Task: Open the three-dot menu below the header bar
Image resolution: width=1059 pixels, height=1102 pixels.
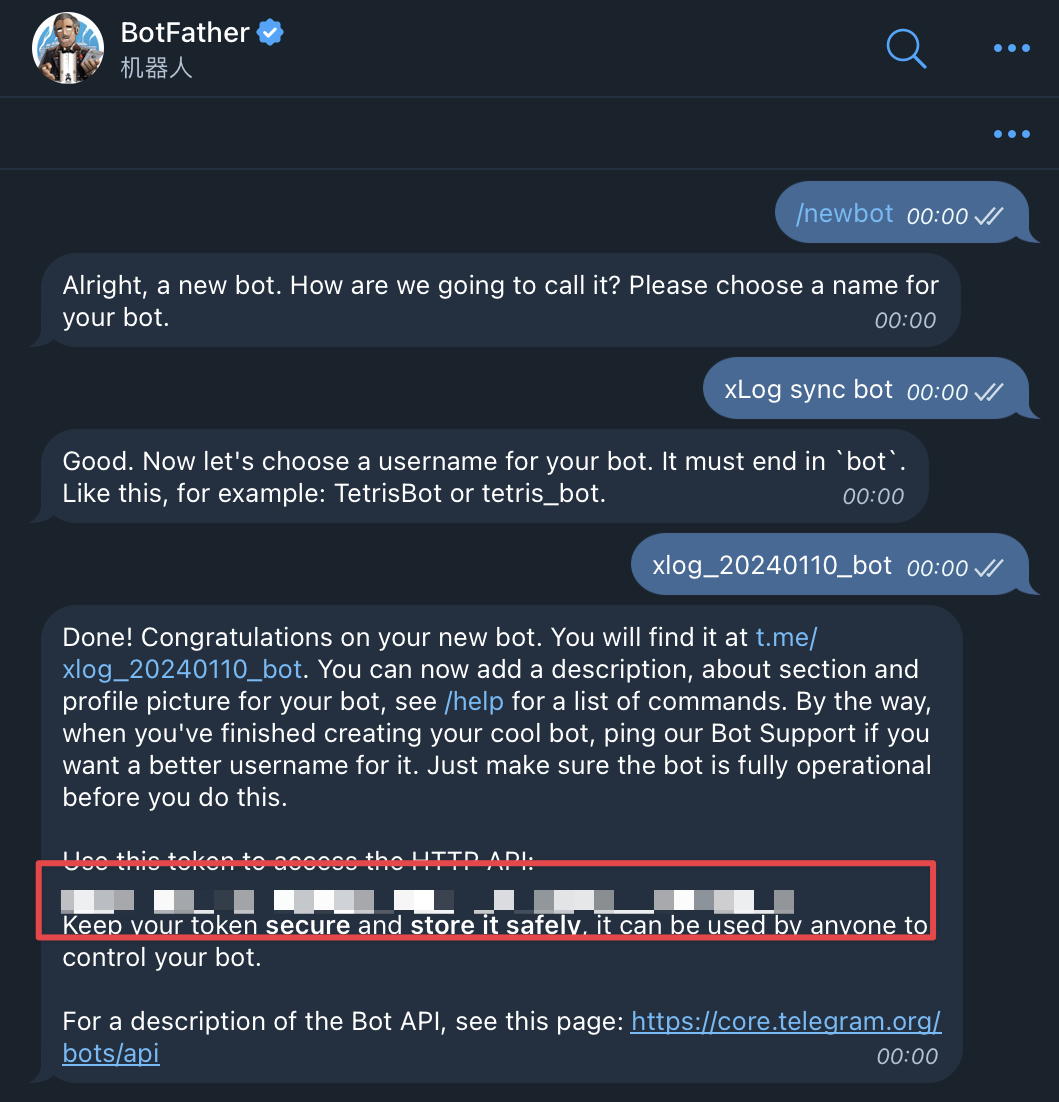Action: (x=1011, y=135)
